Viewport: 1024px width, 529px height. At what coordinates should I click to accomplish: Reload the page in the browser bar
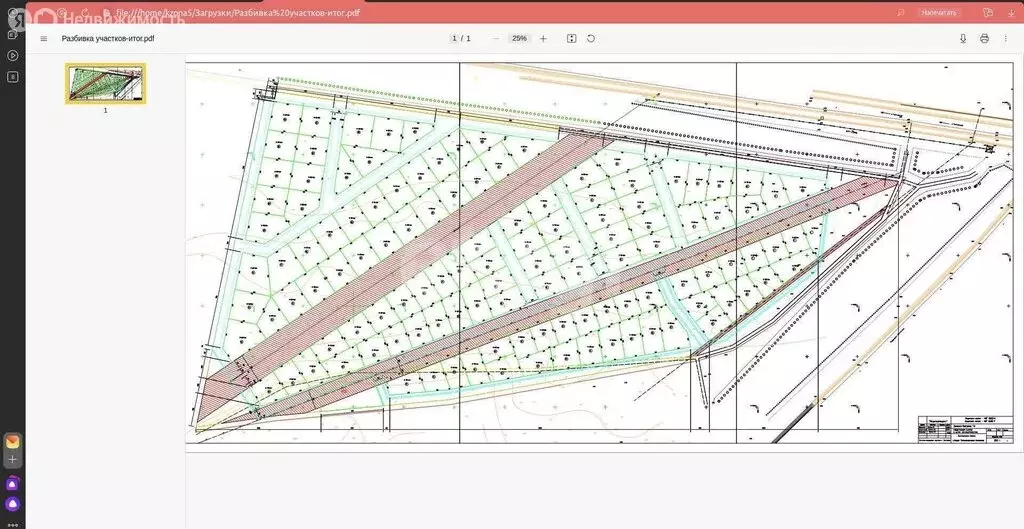[x=83, y=13]
